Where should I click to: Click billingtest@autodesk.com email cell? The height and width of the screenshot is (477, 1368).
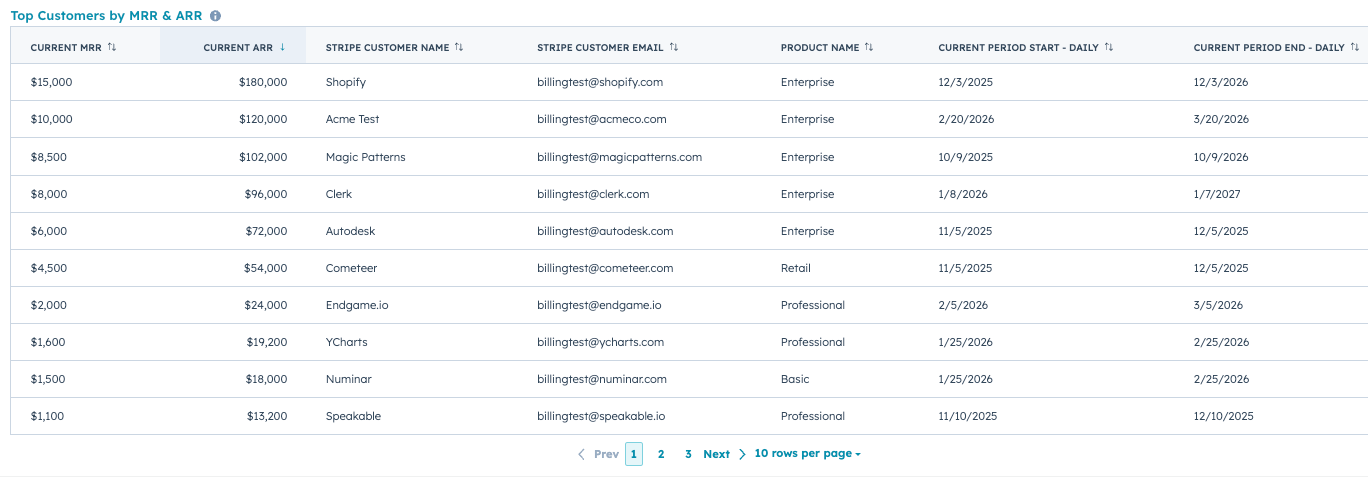tap(605, 231)
